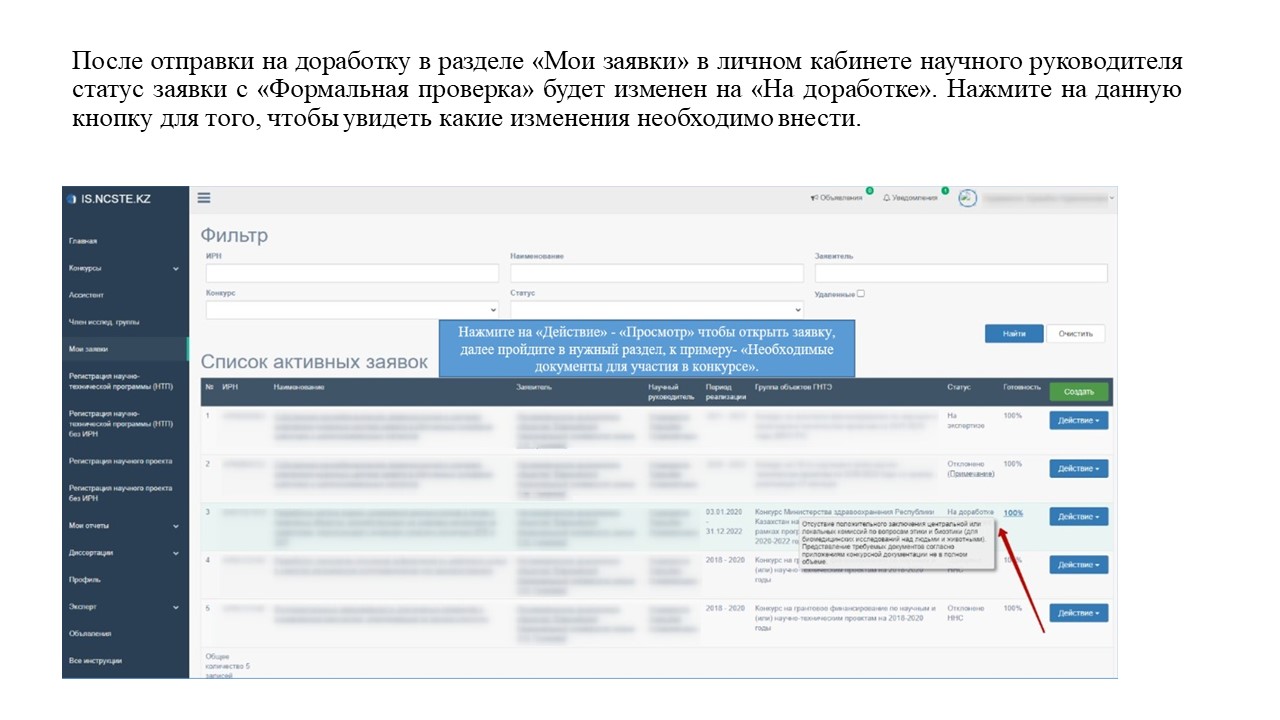Click the Очистить button
This screenshot has height=720, width=1280.
[1076, 334]
